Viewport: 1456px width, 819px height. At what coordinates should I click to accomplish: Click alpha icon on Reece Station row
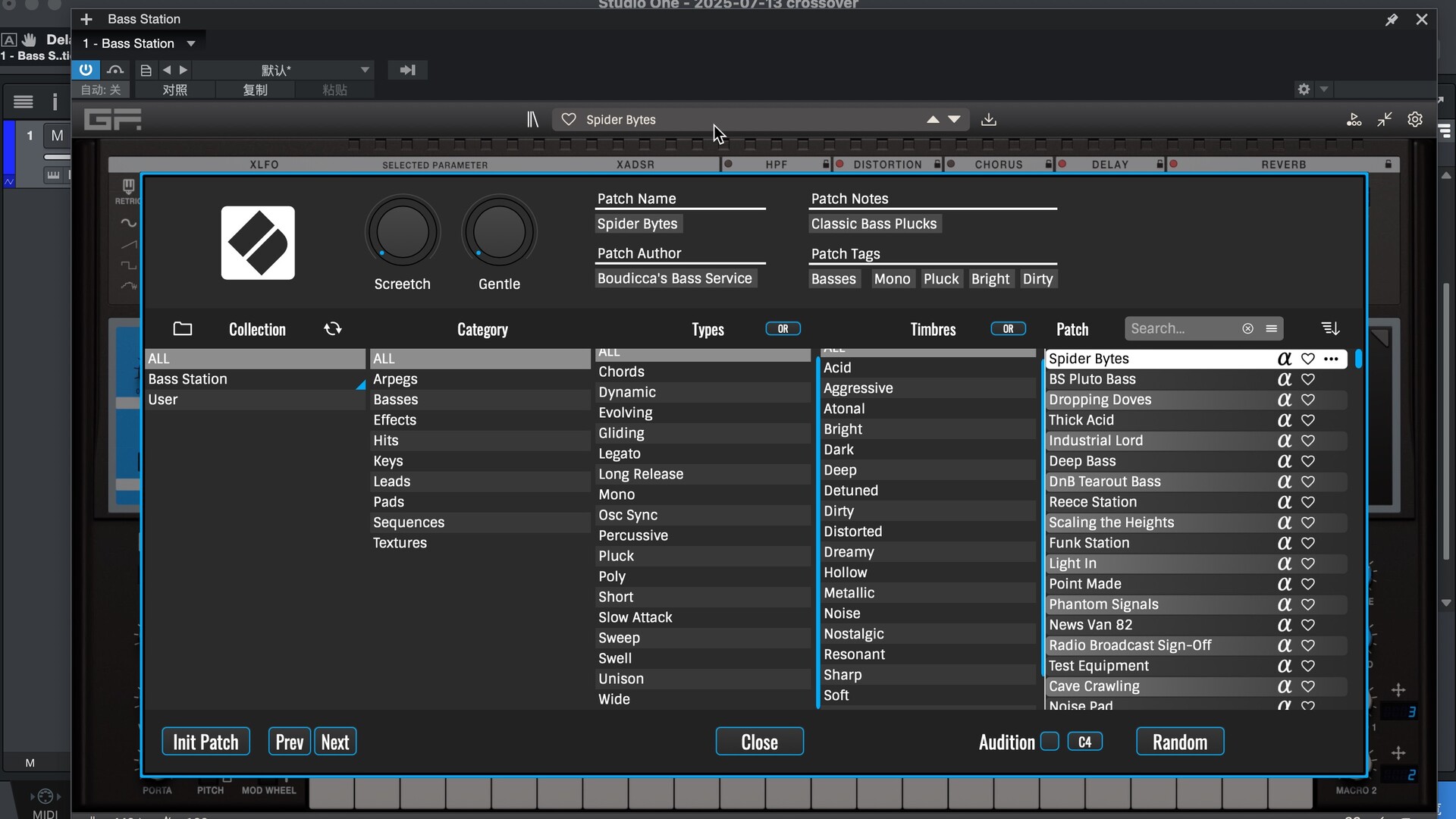pos(1284,502)
